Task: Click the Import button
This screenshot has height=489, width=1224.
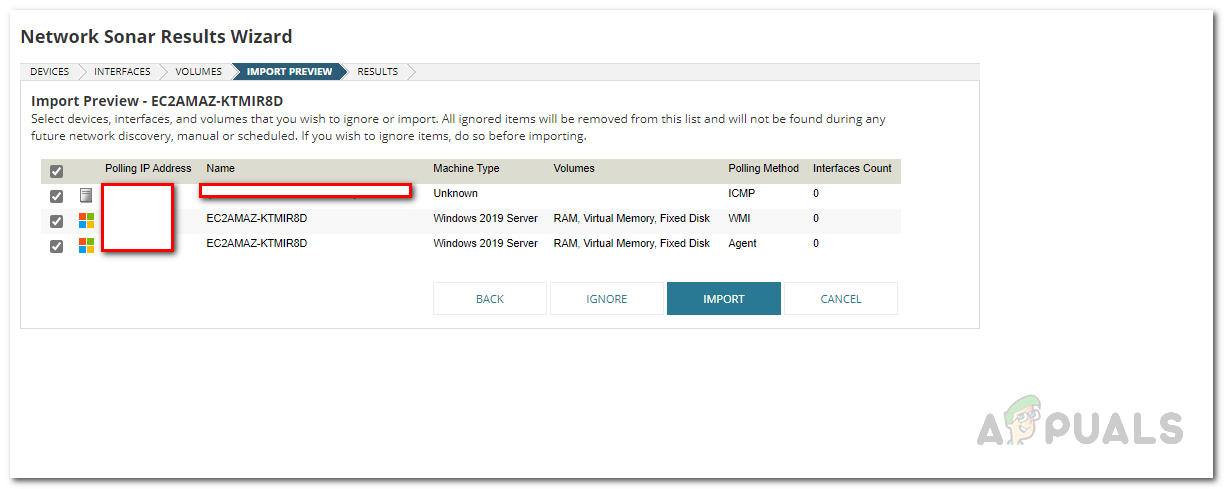Action: coord(724,299)
